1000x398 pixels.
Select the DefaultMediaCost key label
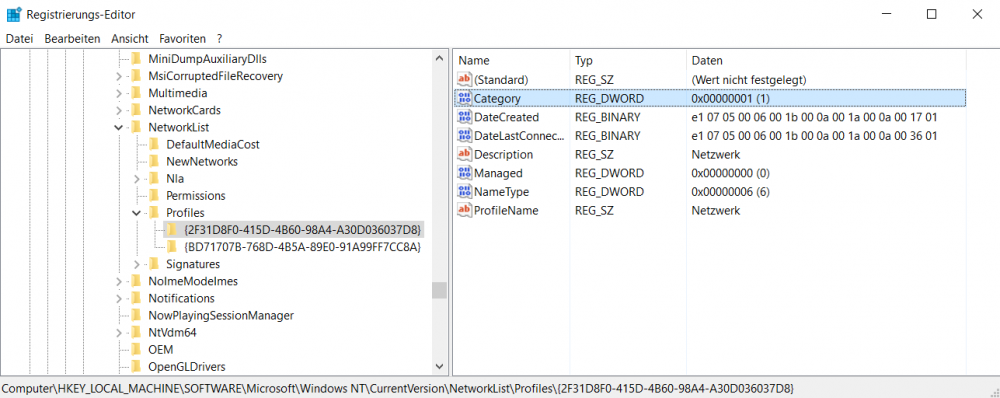click(213, 144)
